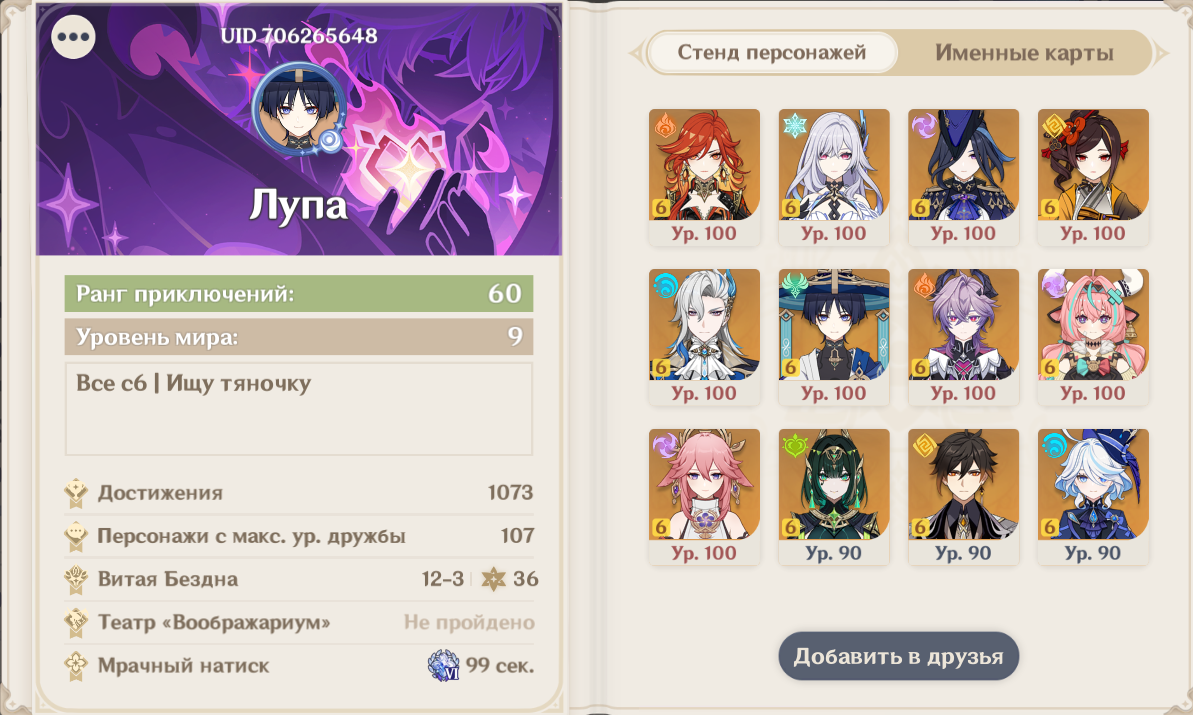Screen dimensions: 1193x715
Task: Click the Ранг приключений green bar
Action: coord(298,294)
